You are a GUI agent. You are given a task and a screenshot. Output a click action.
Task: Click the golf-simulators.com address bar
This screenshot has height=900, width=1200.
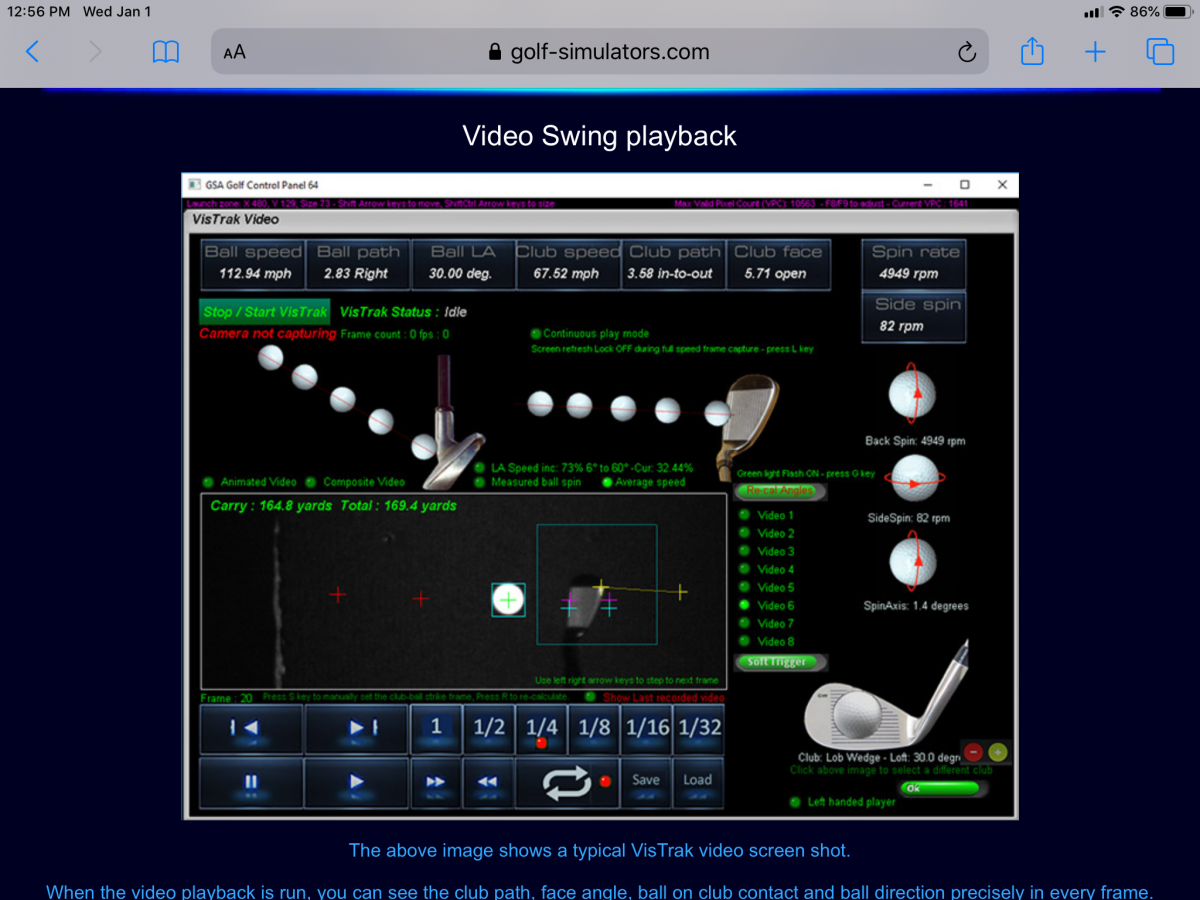pyautogui.click(x=600, y=52)
